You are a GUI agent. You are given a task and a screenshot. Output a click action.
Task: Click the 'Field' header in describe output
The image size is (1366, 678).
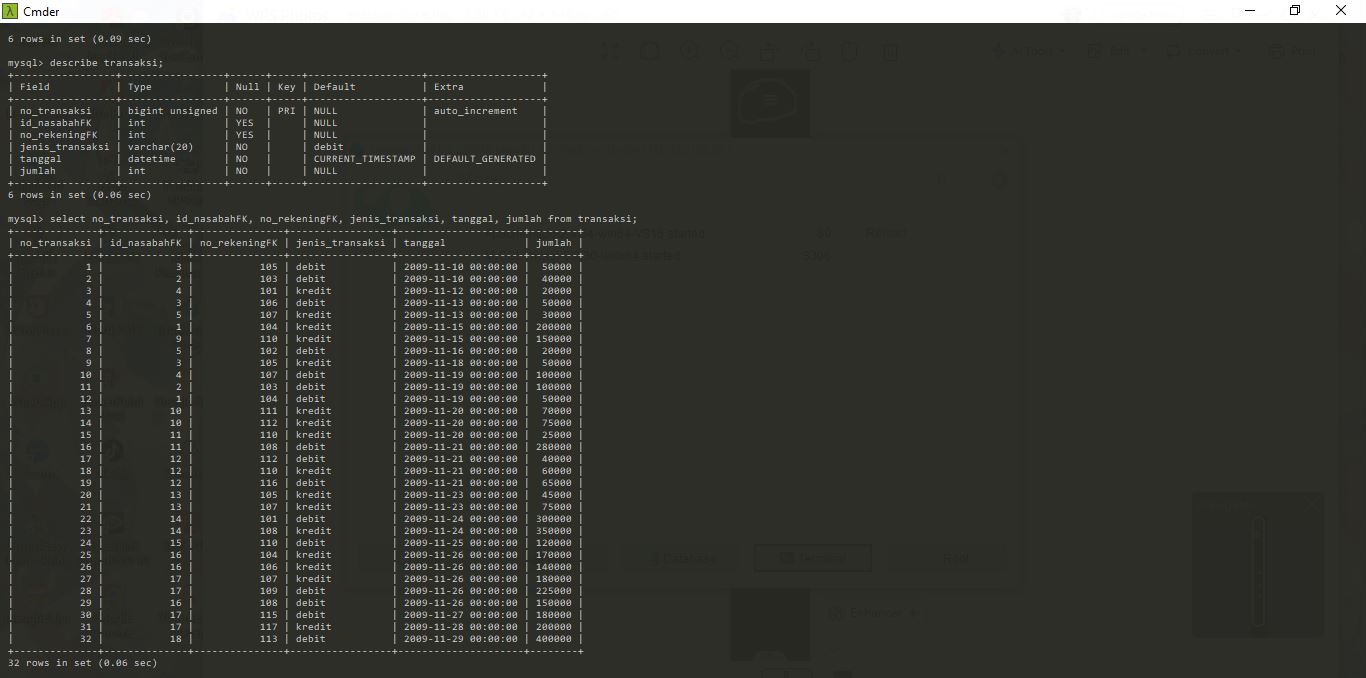[x=35, y=87]
